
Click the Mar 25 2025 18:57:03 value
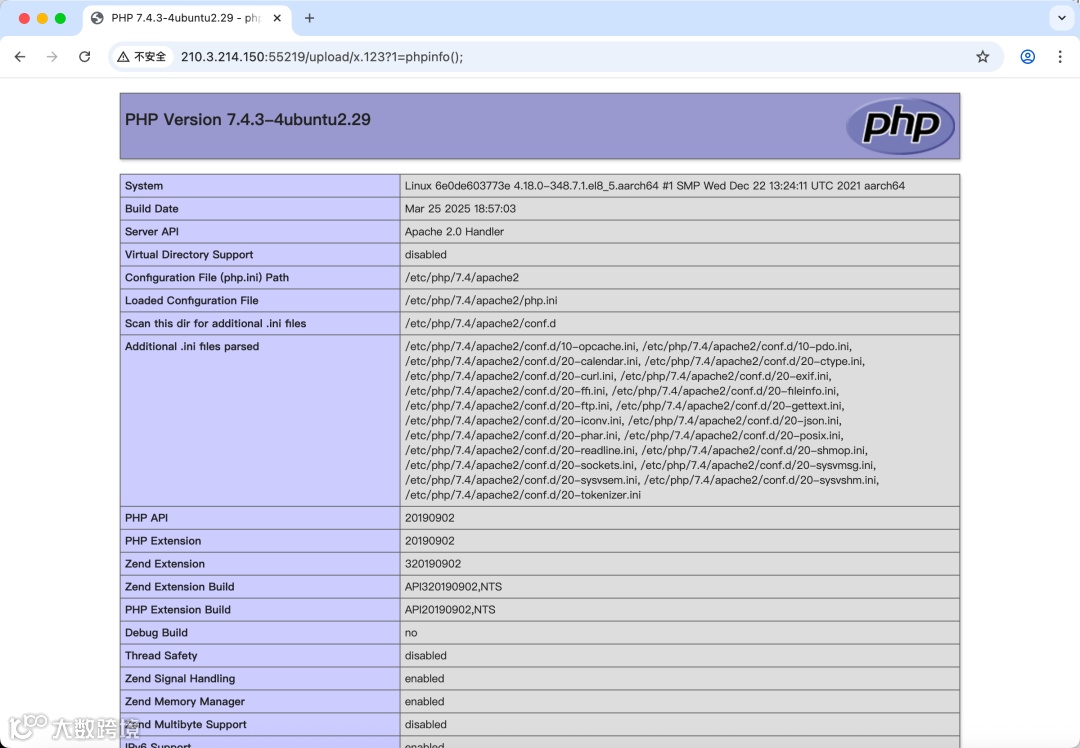[x=460, y=208]
